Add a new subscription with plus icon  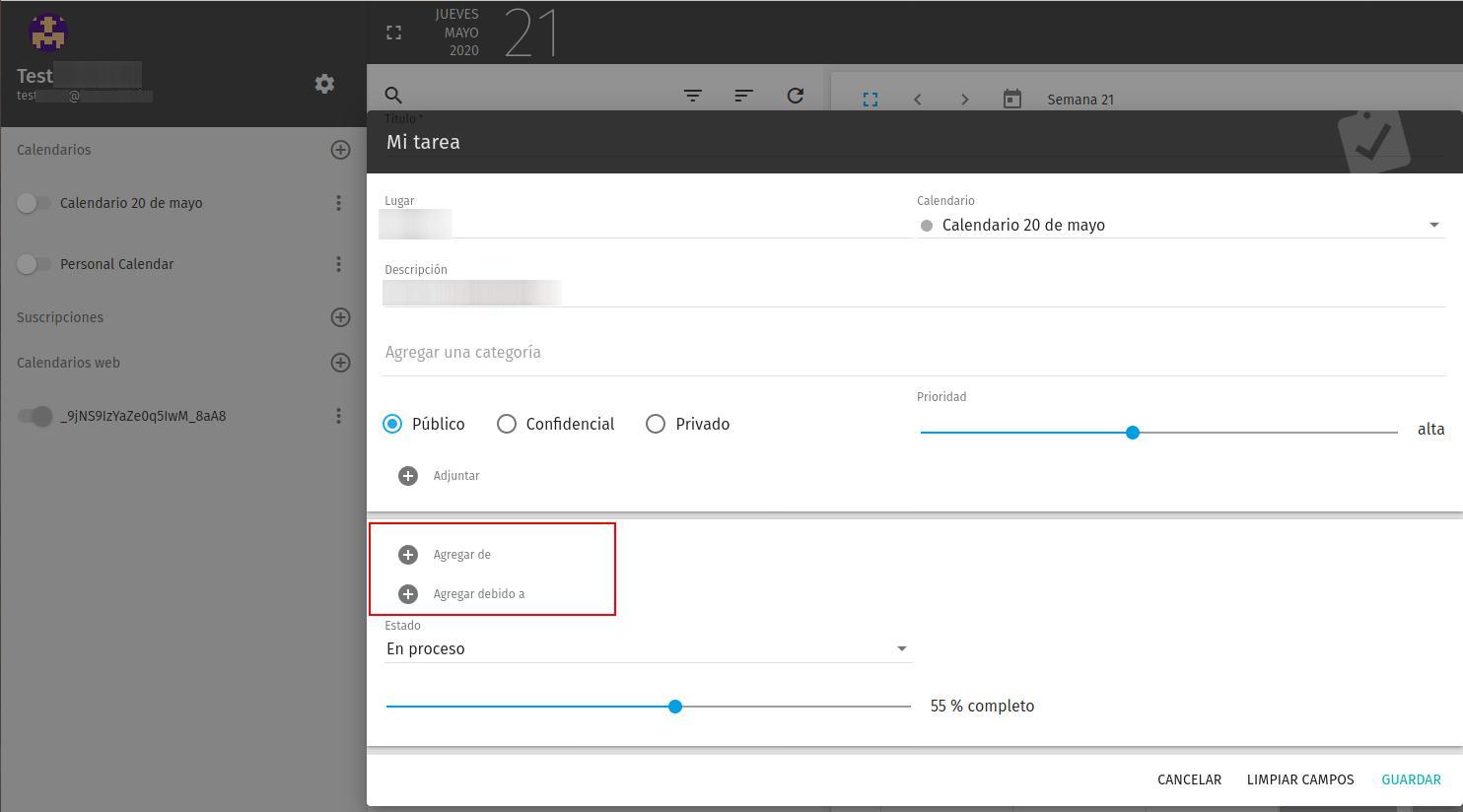340,317
